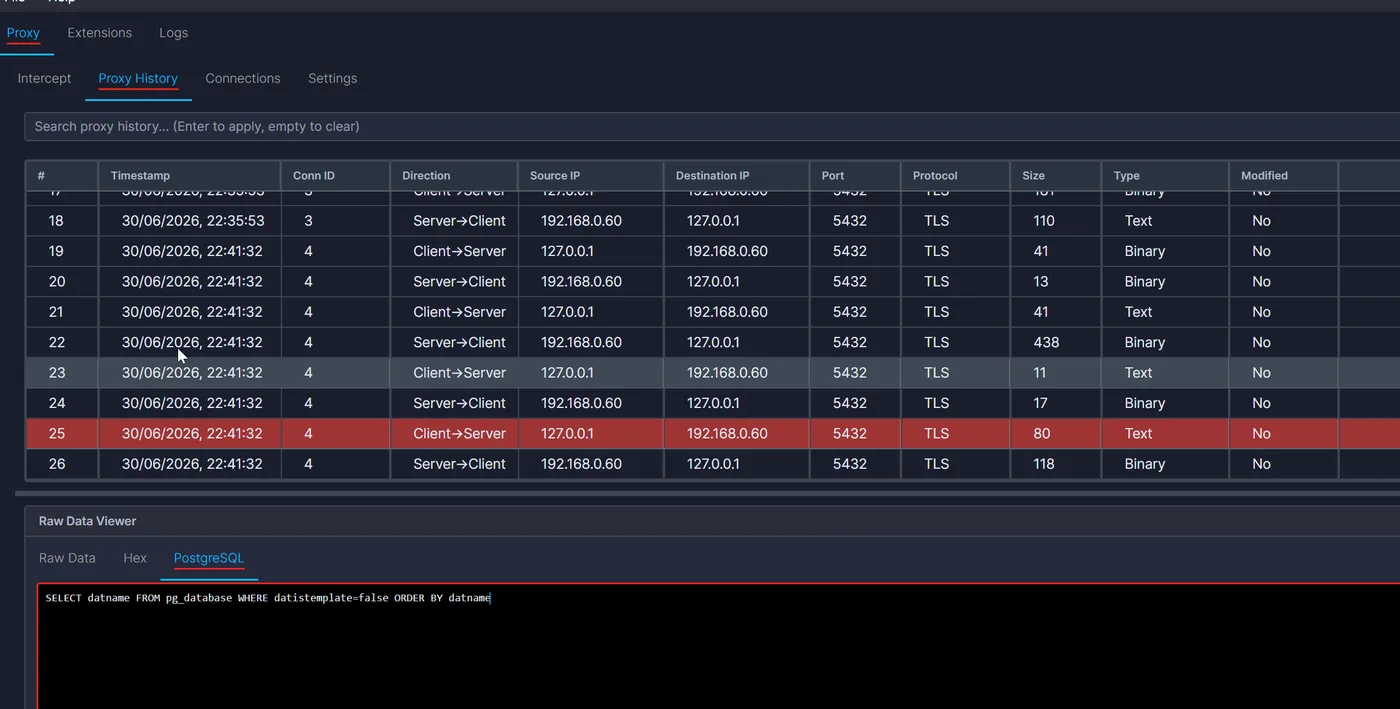Click size value 438 in row 22
The image size is (1400, 709).
1046,342
